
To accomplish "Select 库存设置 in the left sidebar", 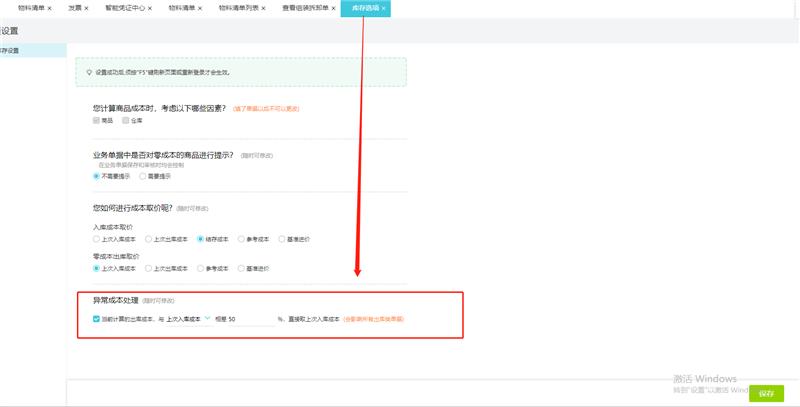I will (10, 50).
